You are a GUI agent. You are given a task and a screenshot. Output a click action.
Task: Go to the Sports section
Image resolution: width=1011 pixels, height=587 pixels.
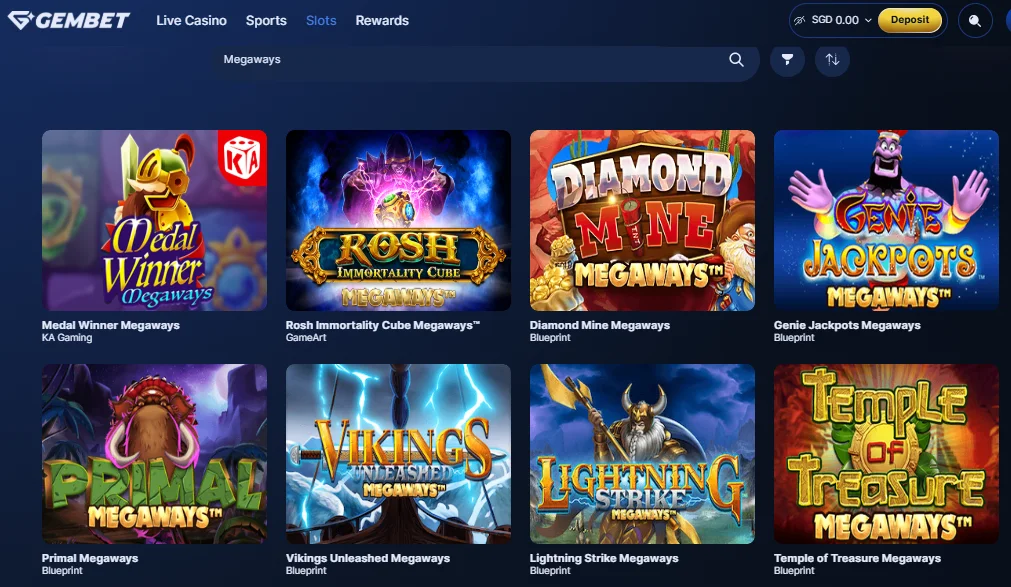[266, 21]
